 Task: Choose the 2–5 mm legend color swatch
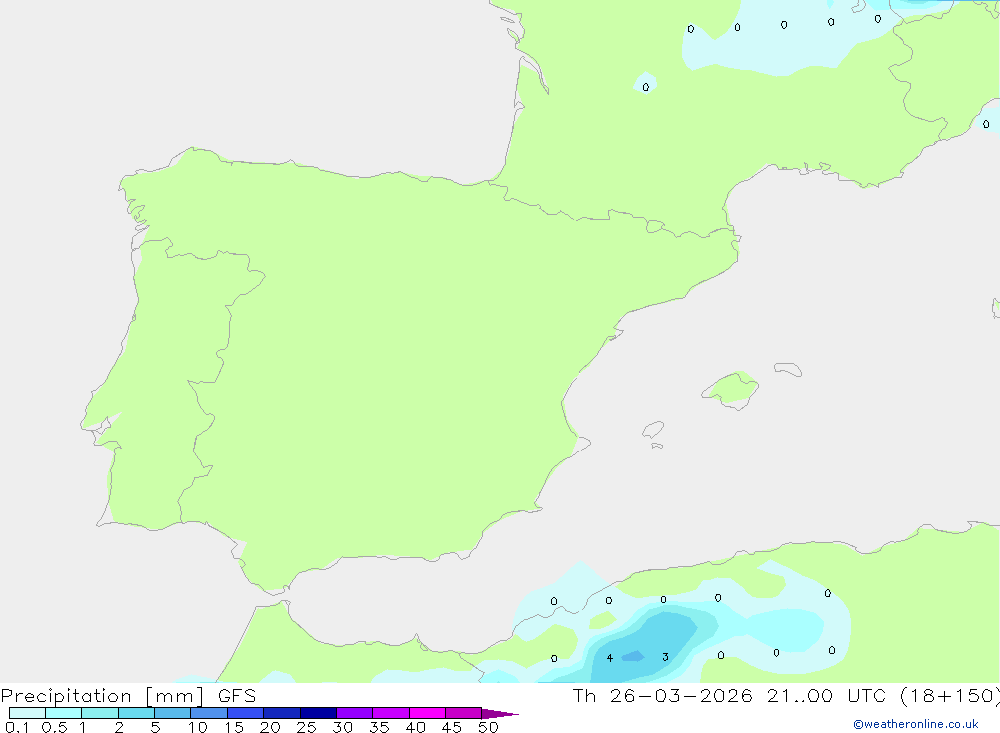tap(136, 713)
